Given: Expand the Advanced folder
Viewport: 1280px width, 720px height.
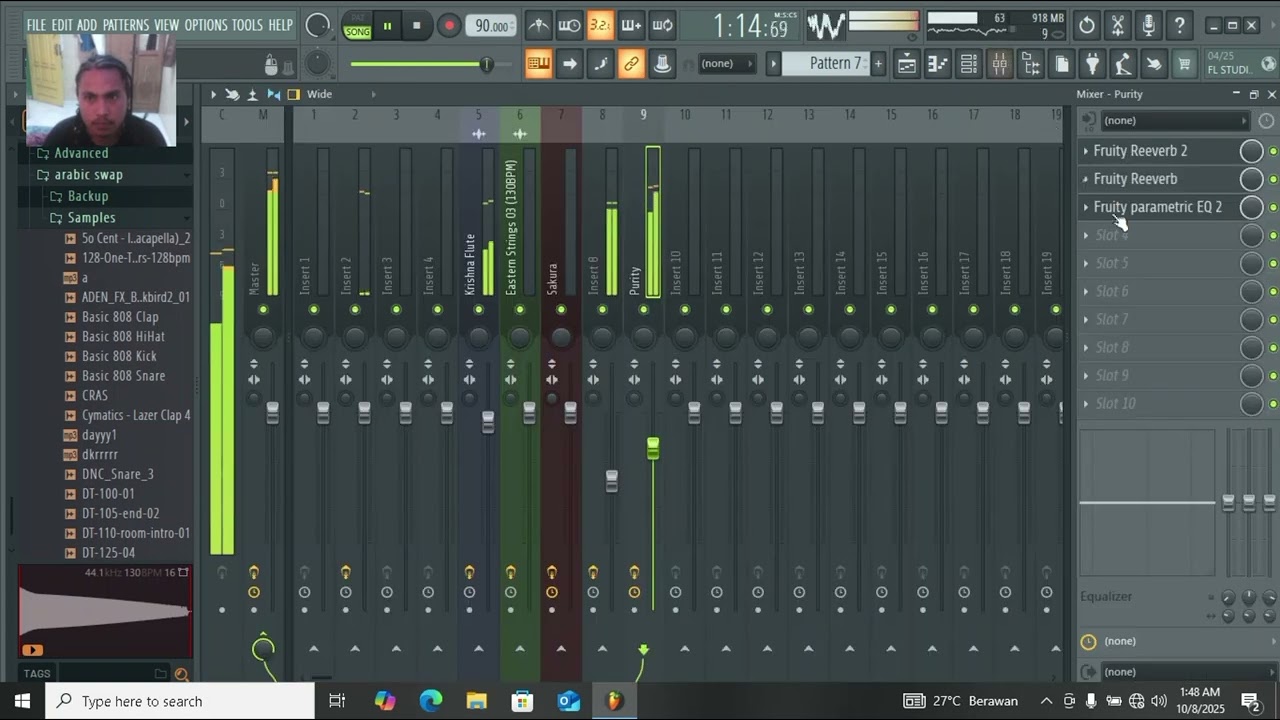Looking at the screenshot, I should [x=81, y=153].
